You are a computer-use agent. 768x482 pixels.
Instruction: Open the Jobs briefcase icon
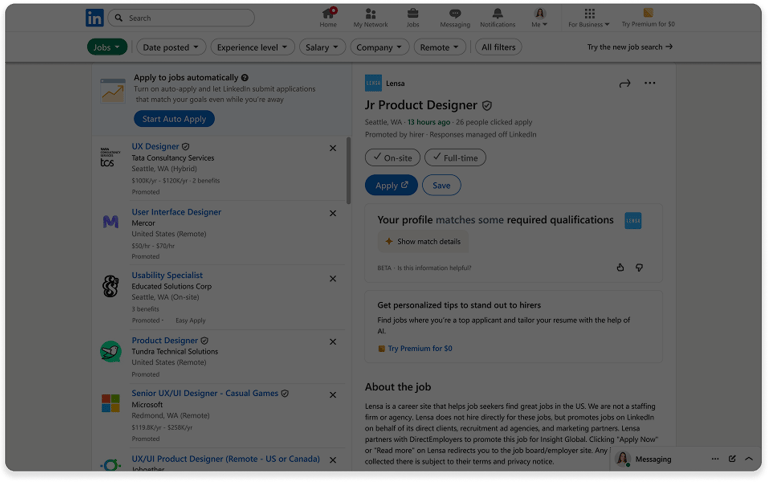click(413, 18)
